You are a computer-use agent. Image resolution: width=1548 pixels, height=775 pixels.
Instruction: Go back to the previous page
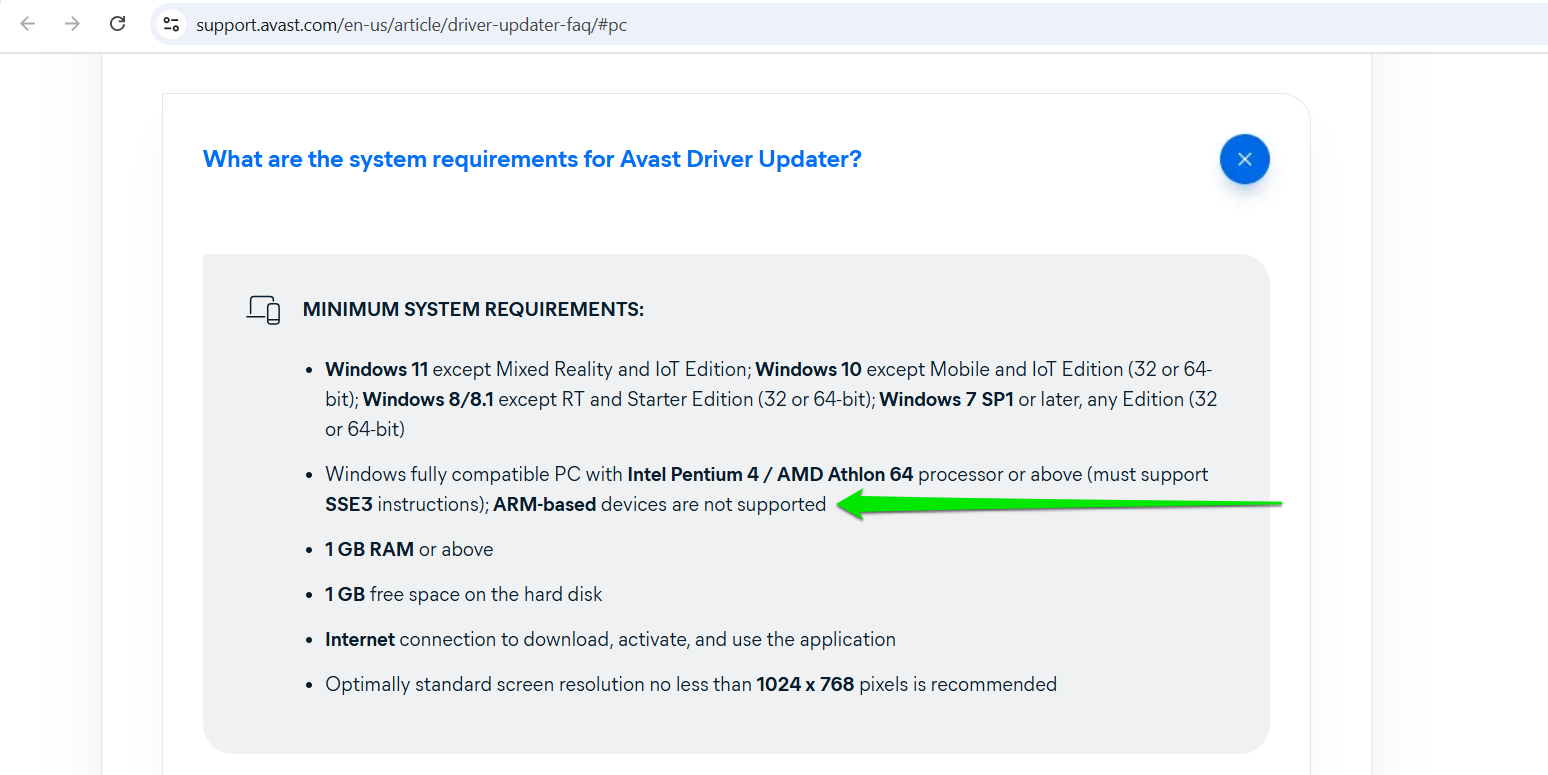click(x=28, y=24)
